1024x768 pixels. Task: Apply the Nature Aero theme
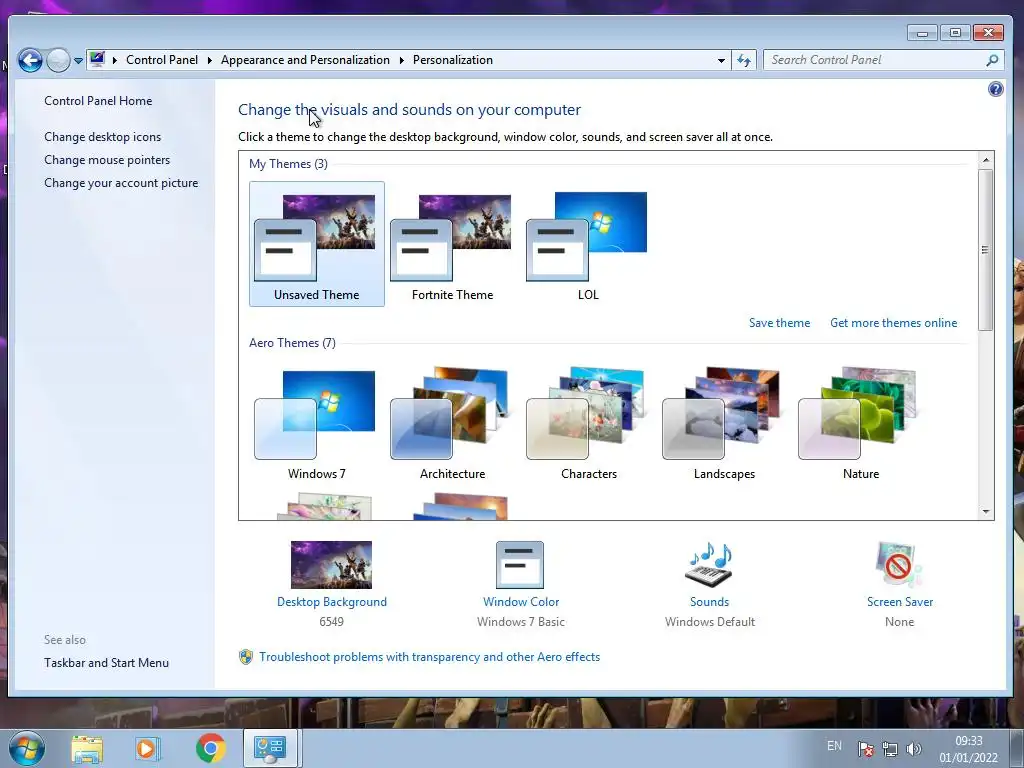(861, 423)
